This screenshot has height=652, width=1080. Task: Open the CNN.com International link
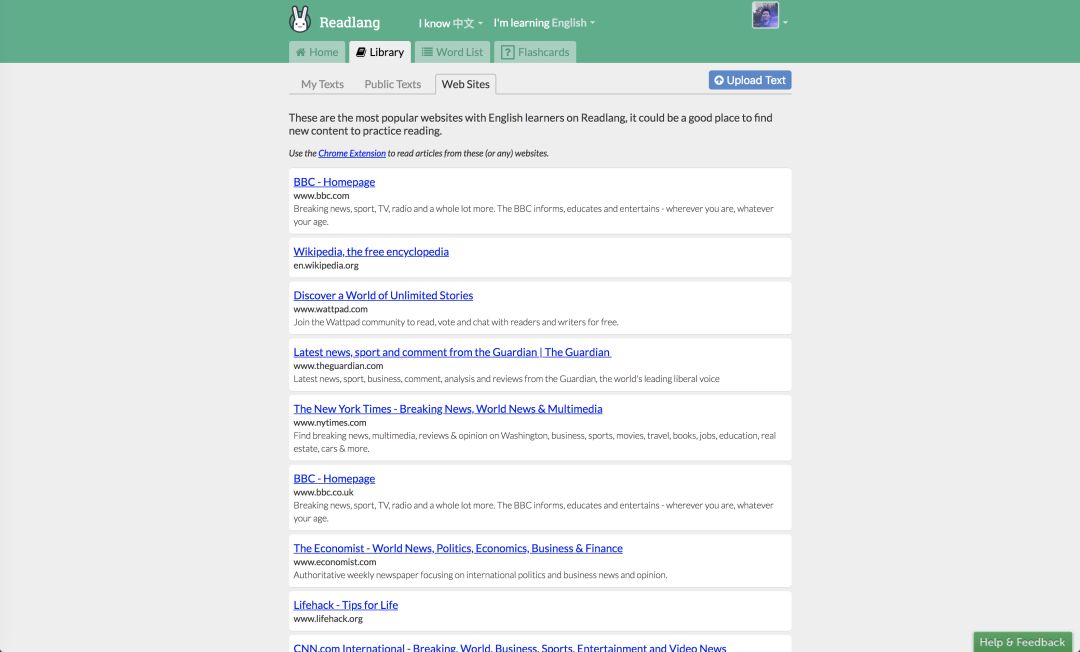510,647
